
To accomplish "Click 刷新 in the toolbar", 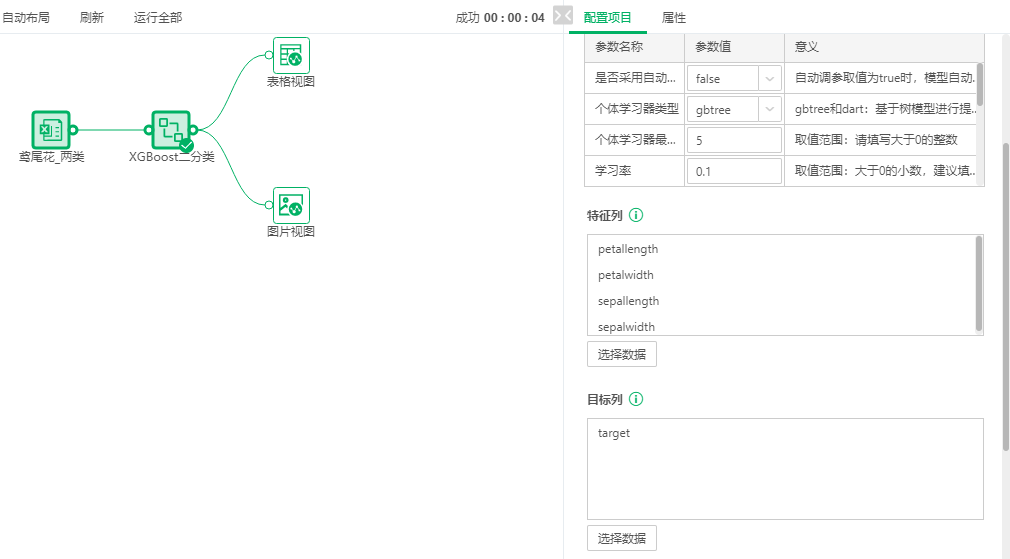I will click(91, 17).
